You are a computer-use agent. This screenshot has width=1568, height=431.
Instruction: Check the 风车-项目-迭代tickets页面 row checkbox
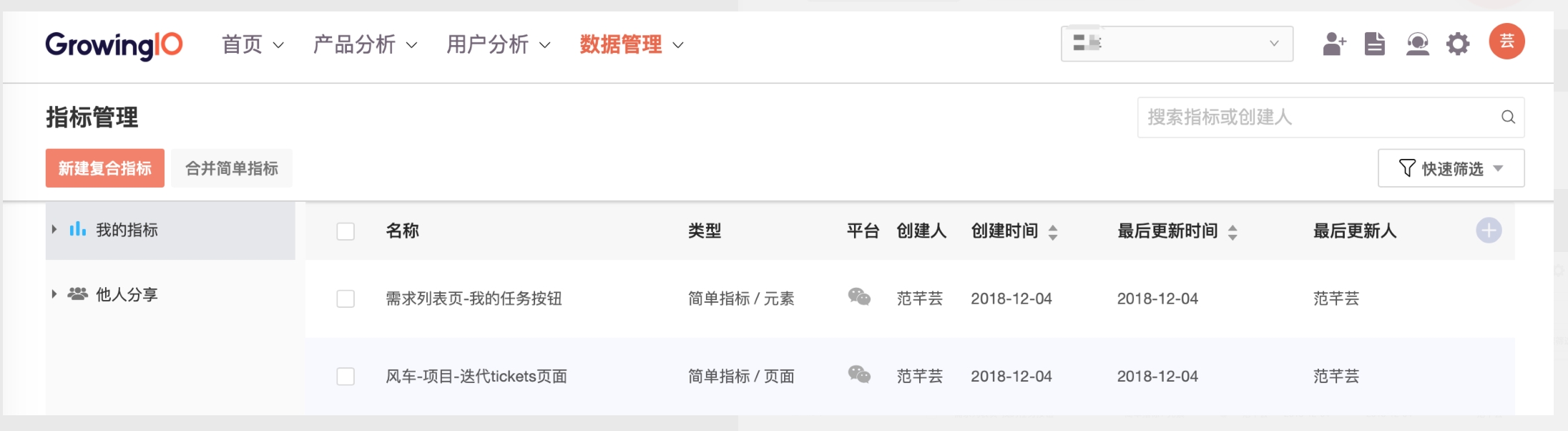(x=346, y=377)
